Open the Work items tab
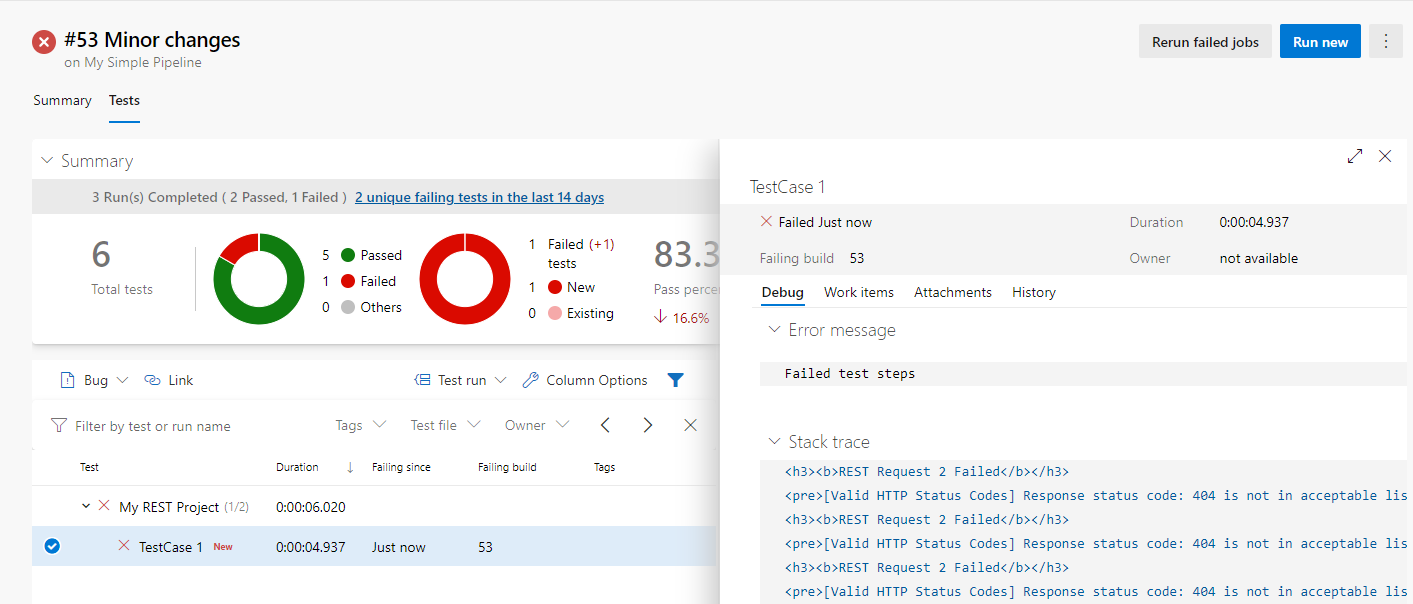The image size is (1413, 604). pyautogui.click(x=858, y=292)
